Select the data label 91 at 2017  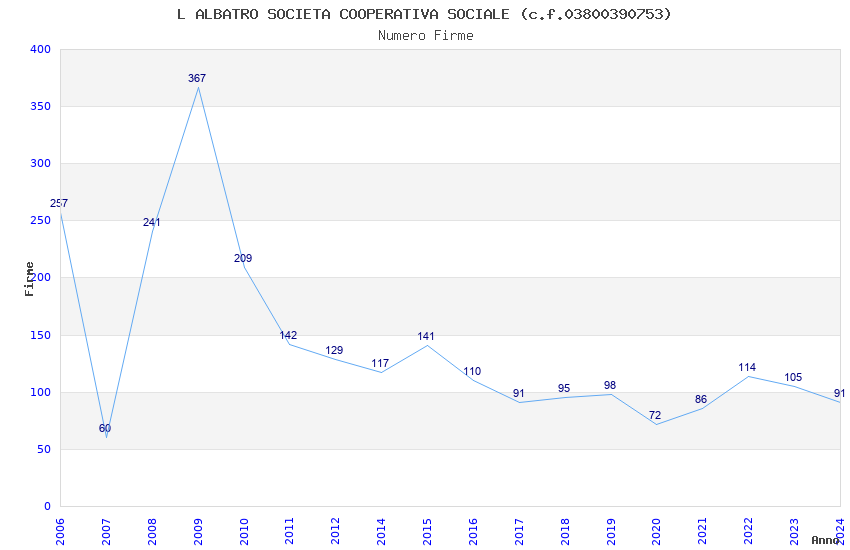pos(518,393)
